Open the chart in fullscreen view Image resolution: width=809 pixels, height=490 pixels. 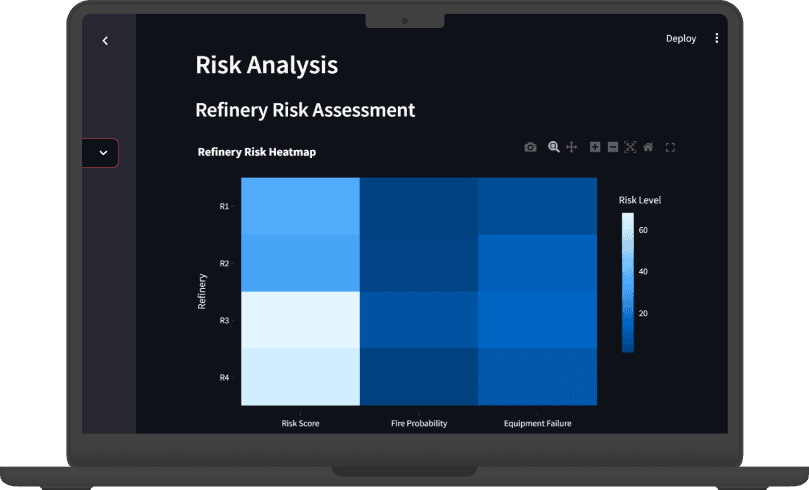[670, 147]
